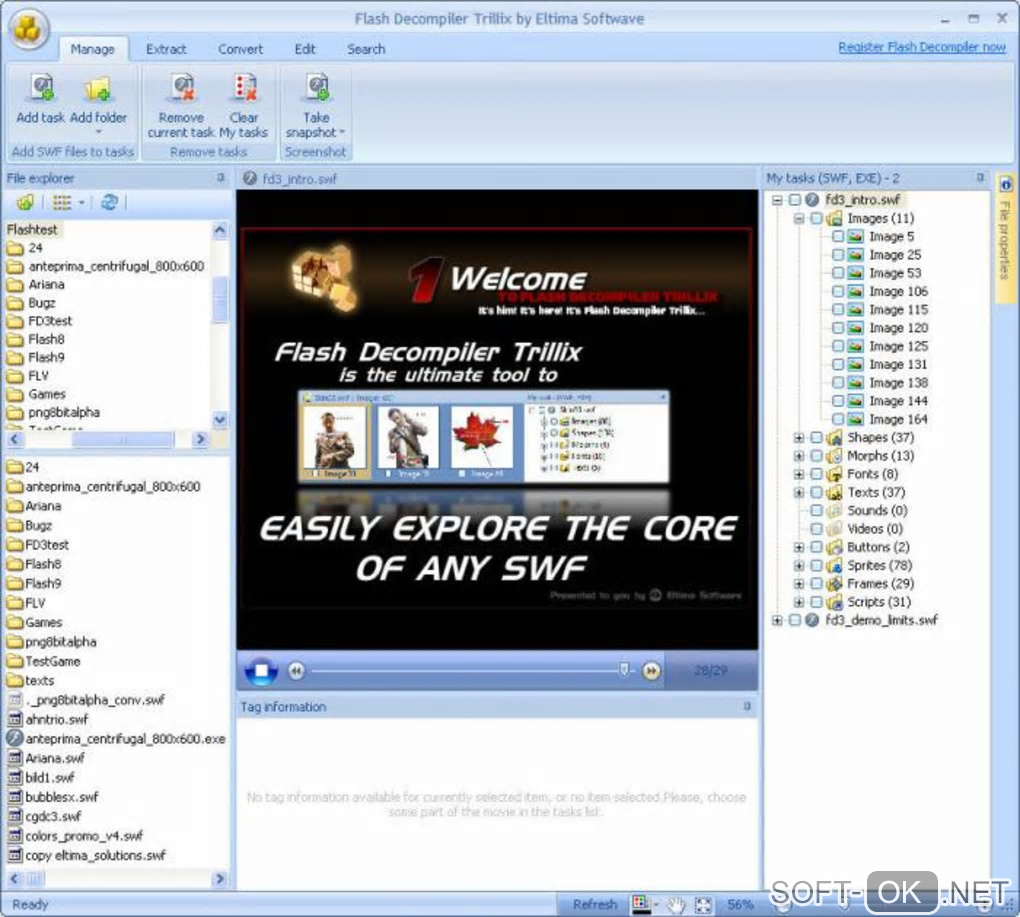The image size is (1020, 917).
Task: Click the Fonts folder icon
Action: 834,474
